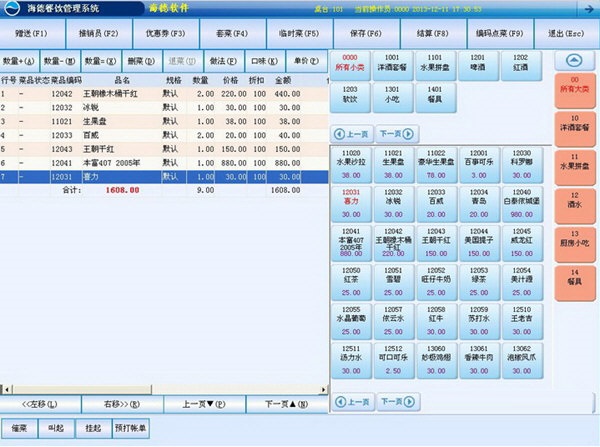Click 下一页 arrow under subcategory tiles
Image resolution: width=600 pixels, height=447 pixels.
(x=395, y=133)
